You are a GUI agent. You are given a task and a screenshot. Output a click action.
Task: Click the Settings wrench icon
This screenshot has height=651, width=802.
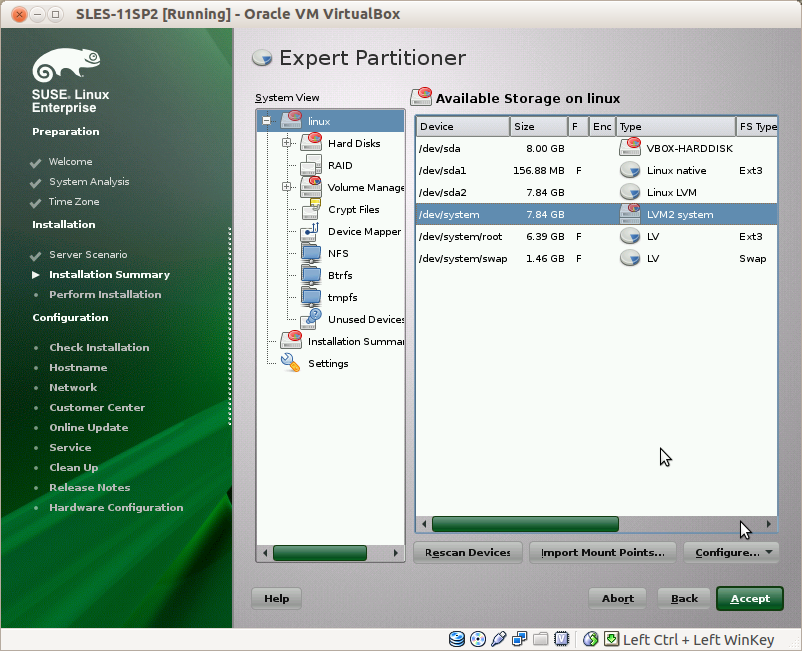pos(290,363)
